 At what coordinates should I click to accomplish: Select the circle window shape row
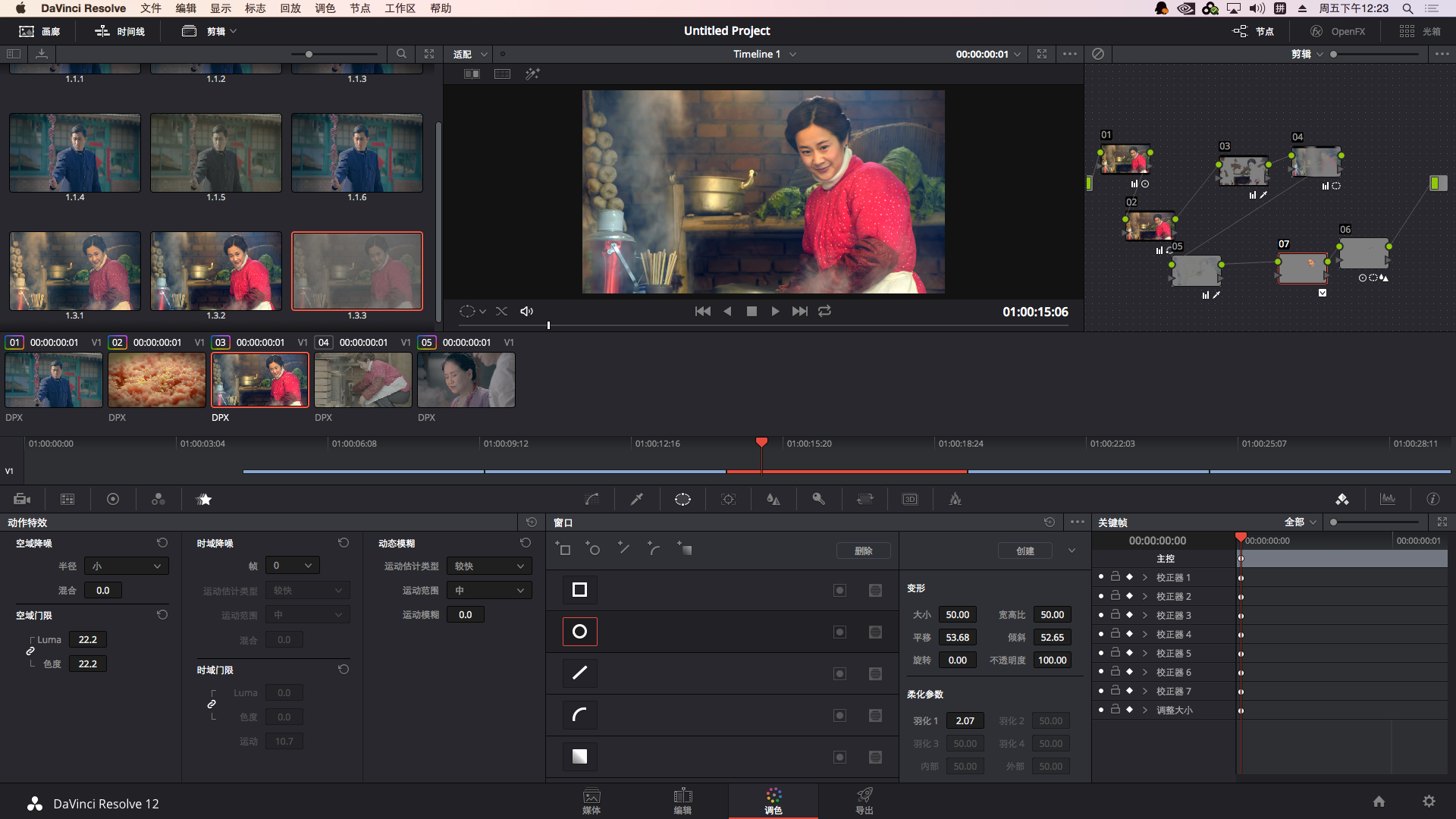pyautogui.click(x=579, y=632)
